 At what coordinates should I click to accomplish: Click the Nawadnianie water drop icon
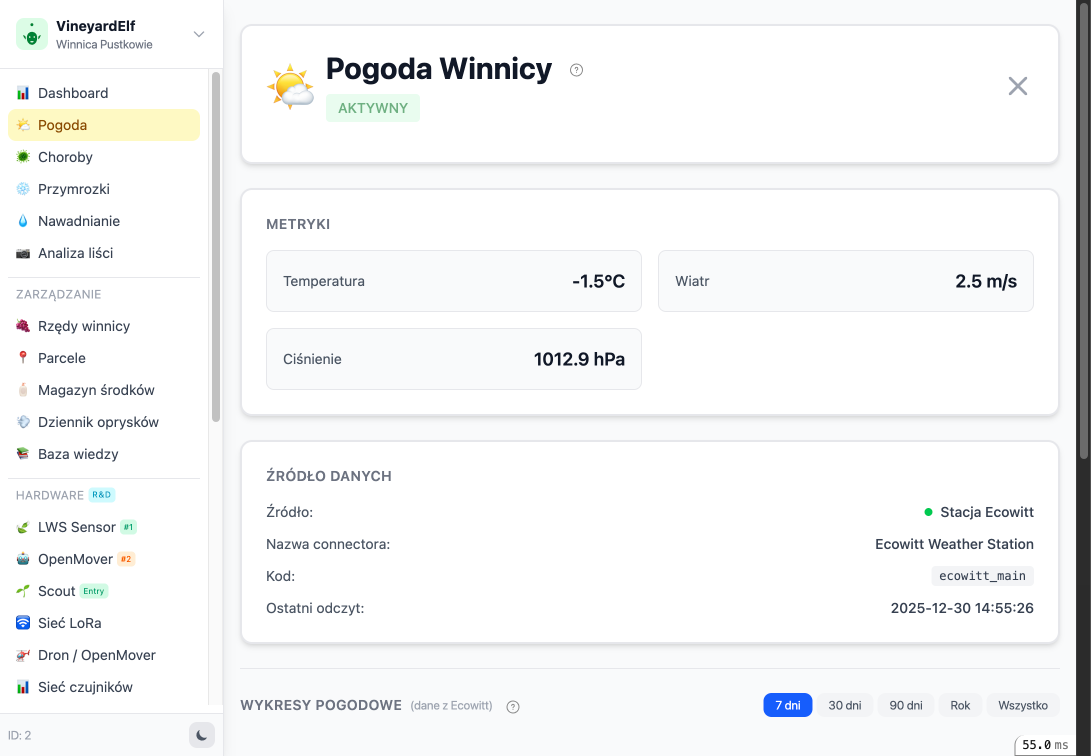point(23,221)
